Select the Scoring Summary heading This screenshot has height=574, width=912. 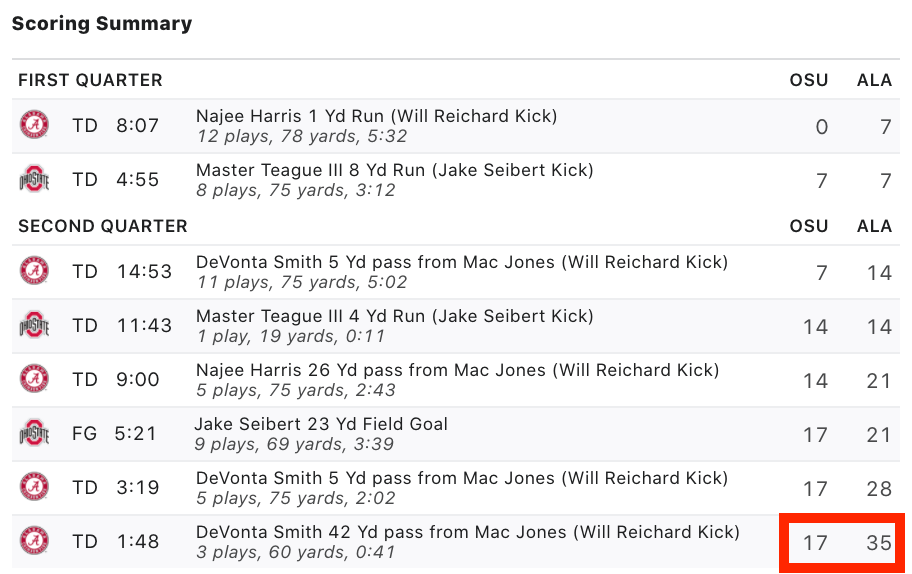tap(102, 24)
